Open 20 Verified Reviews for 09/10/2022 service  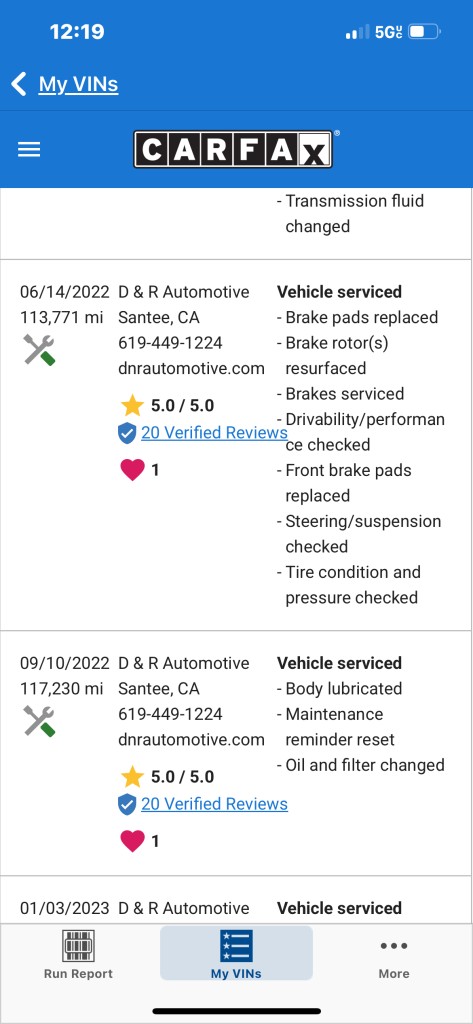214,803
